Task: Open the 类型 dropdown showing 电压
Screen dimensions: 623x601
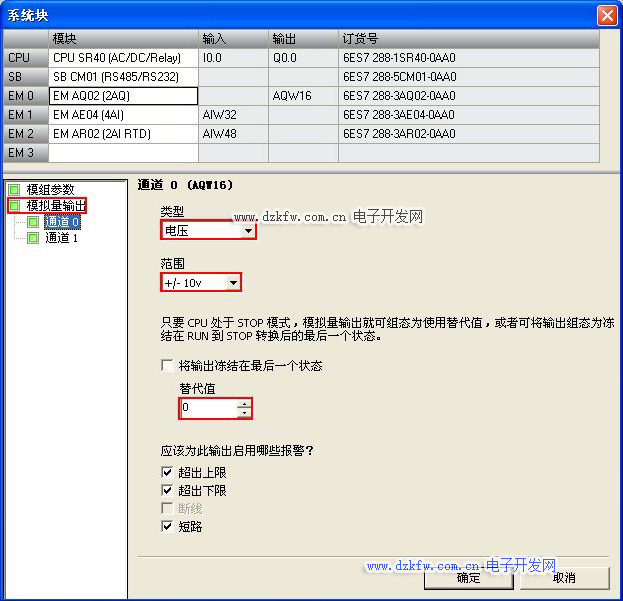Action: [247, 230]
